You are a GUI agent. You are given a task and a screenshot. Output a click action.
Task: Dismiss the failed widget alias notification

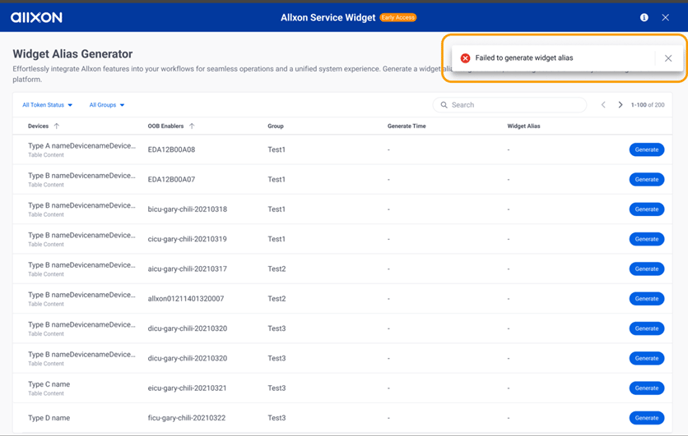(668, 58)
